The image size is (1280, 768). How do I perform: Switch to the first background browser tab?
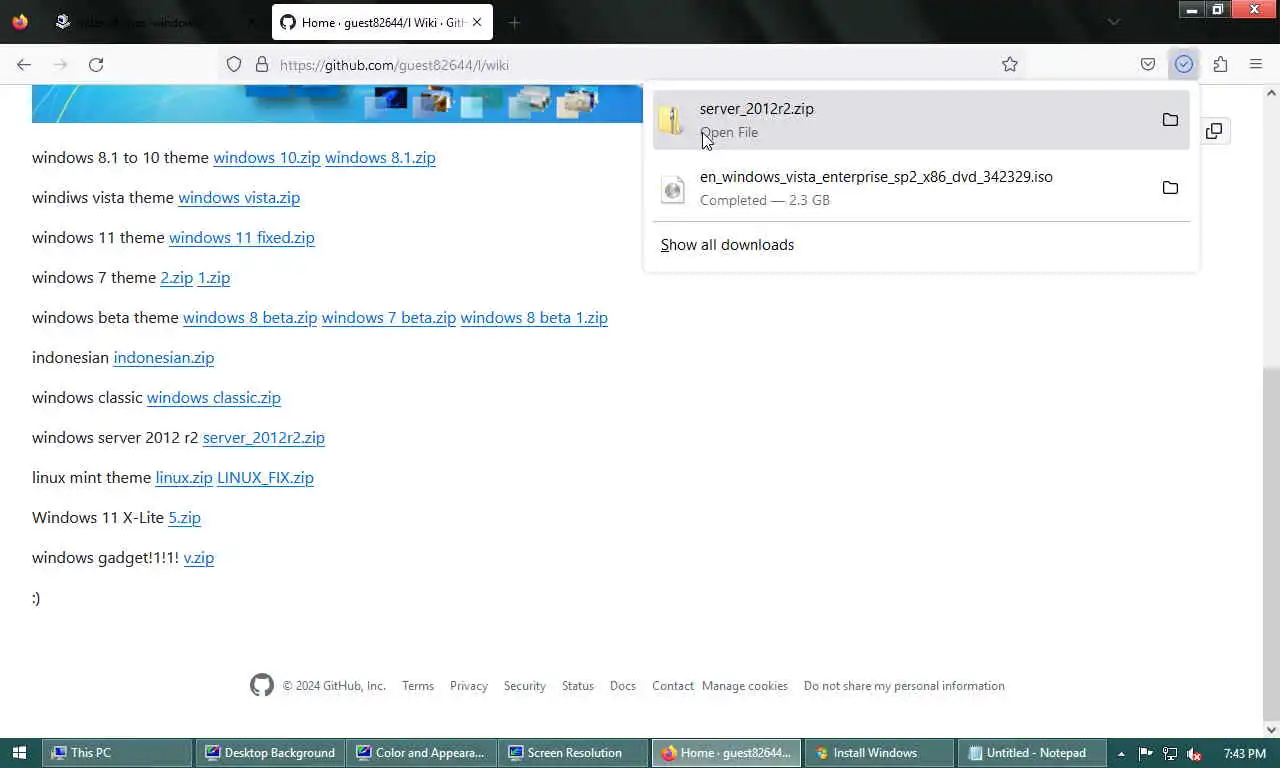155,22
